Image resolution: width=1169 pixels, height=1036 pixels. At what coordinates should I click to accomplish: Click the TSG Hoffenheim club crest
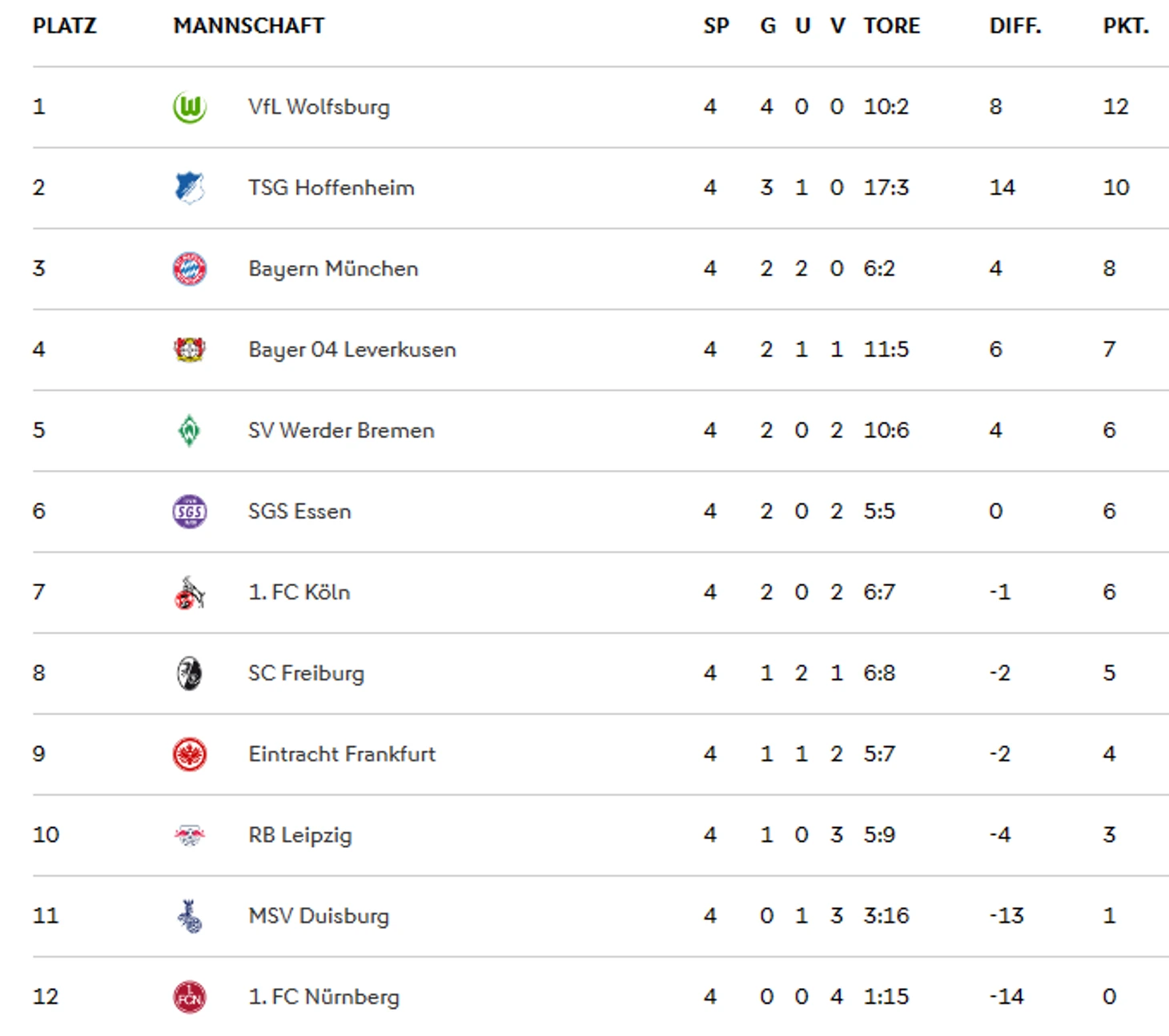click(190, 188)
